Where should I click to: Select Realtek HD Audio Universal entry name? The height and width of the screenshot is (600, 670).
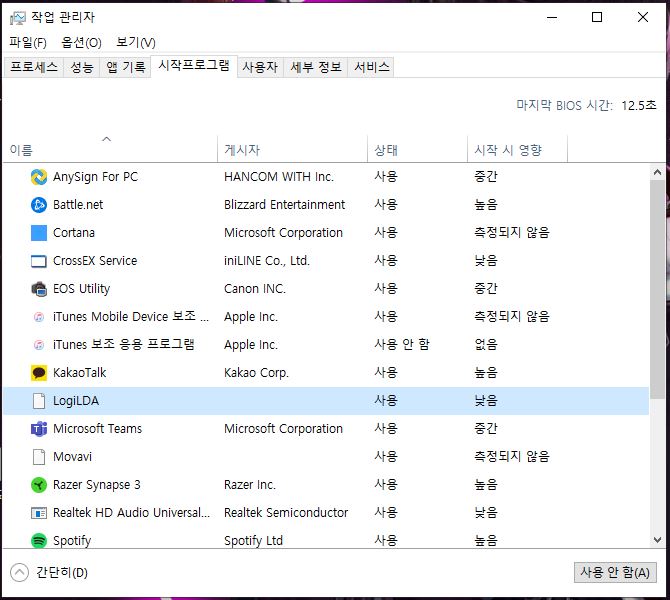(131, 513)
